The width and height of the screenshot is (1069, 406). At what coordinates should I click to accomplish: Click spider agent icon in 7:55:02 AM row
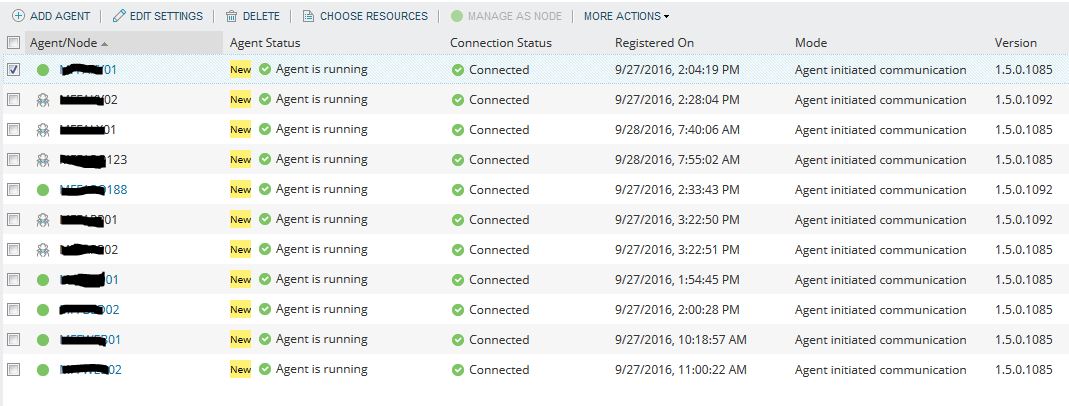coord(43,159)
